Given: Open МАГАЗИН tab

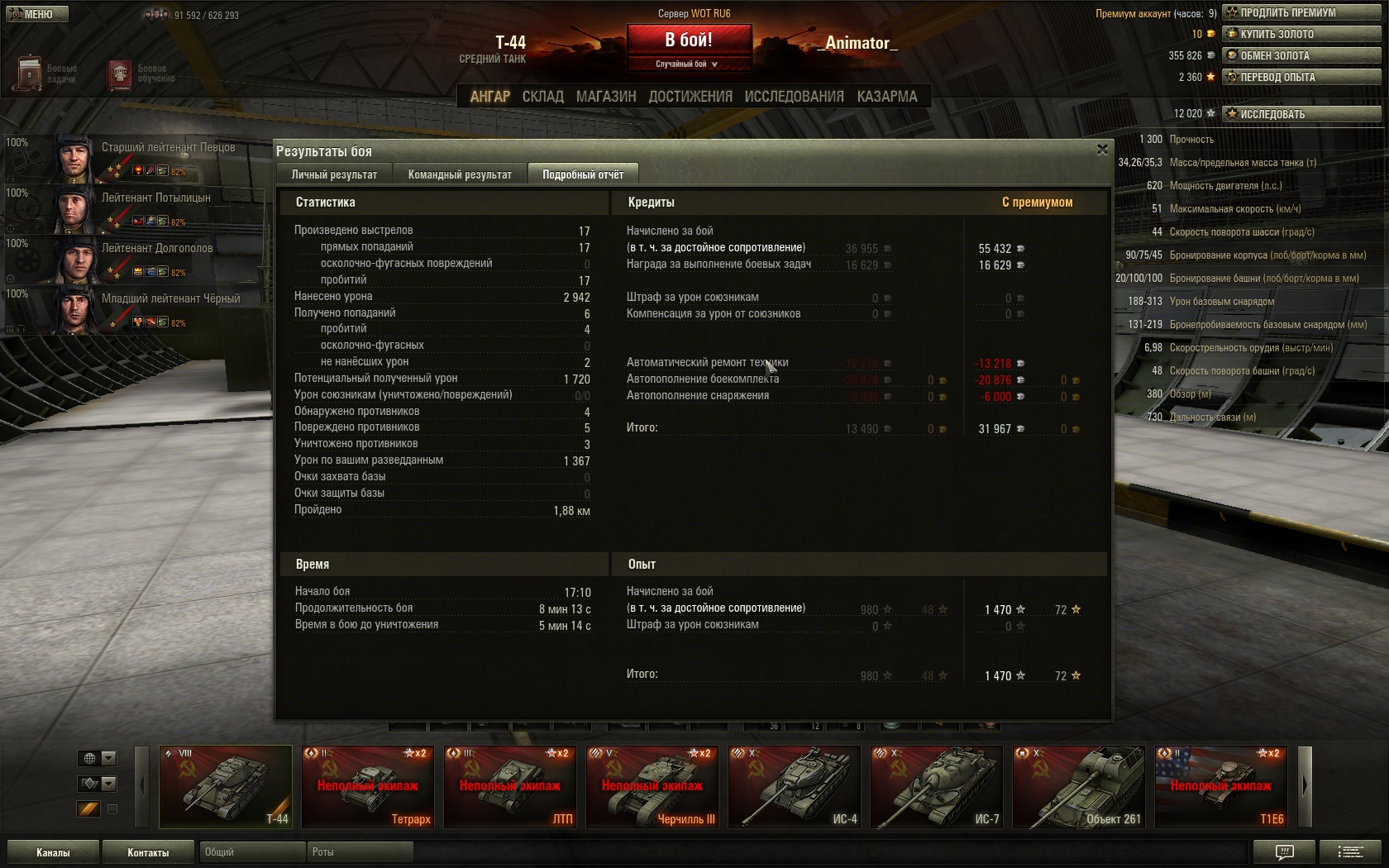Looking at the screenshot, I should click(606, 97).
